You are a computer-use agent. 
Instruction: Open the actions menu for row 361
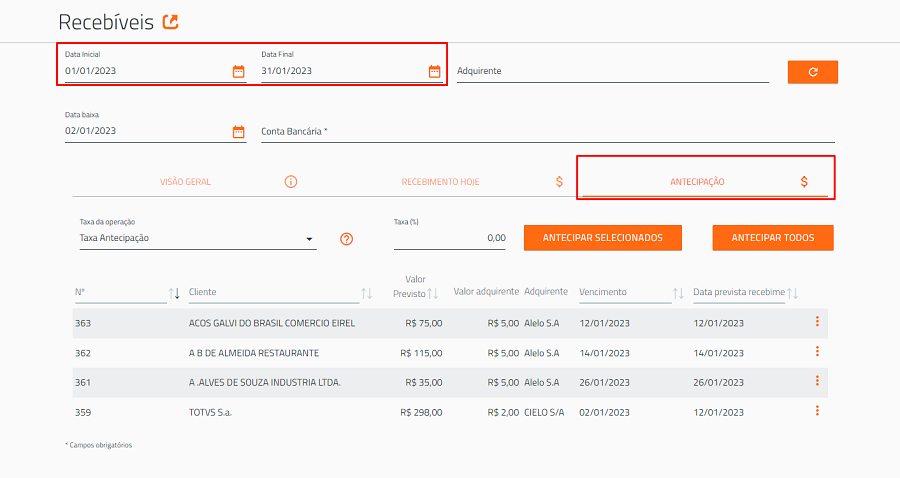point(817,381)
